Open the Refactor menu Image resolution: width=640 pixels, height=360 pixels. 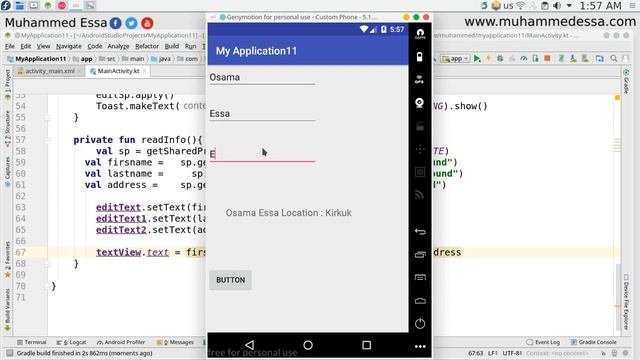[x=147, y=47]
